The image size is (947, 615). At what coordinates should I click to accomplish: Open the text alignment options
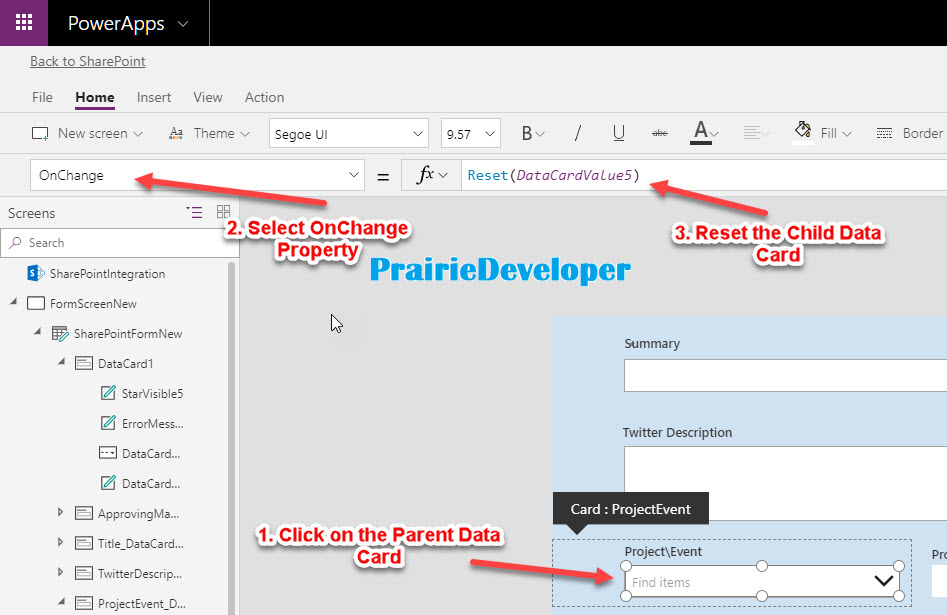(x=756, y=133)
